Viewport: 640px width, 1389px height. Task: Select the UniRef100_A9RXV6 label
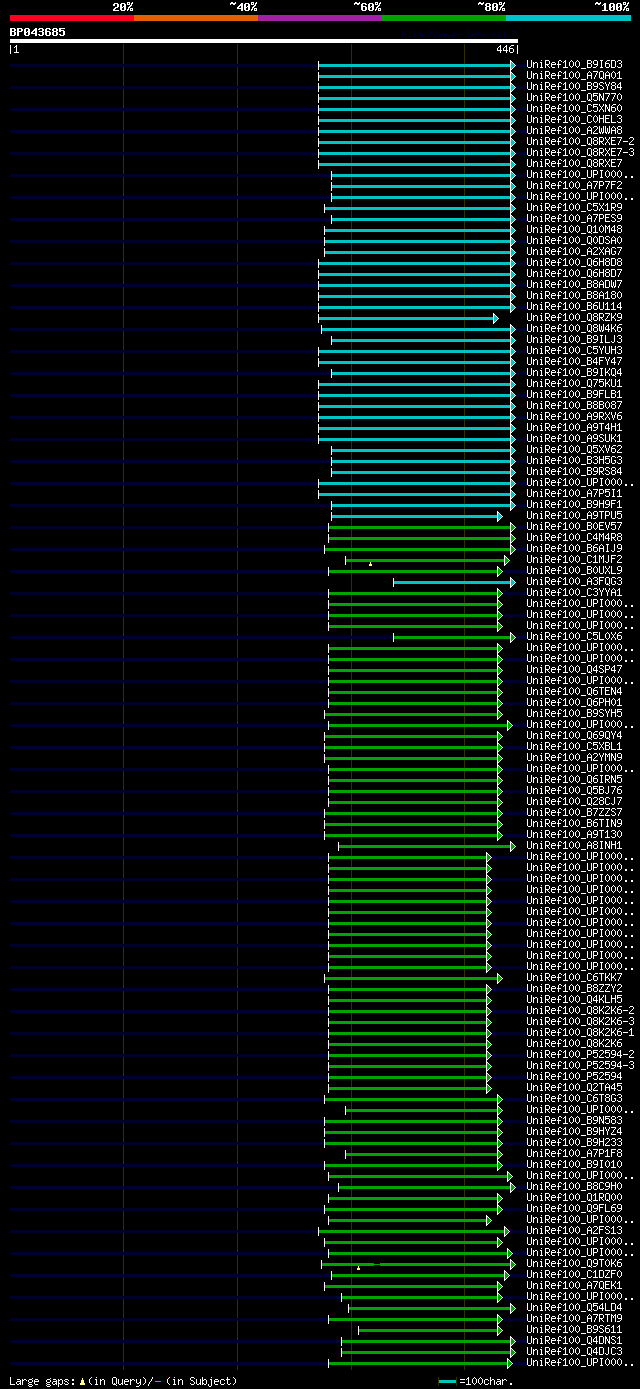coord(574,417)
